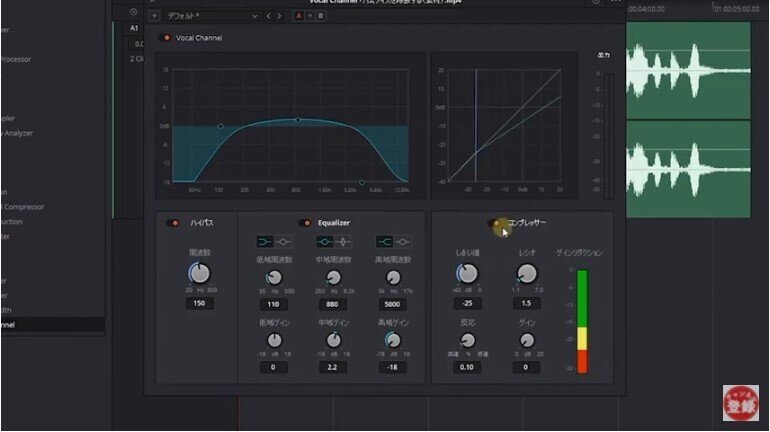Click the high gain field showing -18
The height and width of the screenshot is (432, 770).
coord(392,367)
